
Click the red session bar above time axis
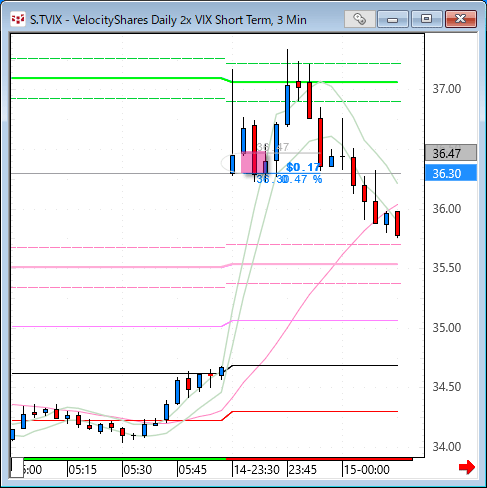[x=319, y=459]
